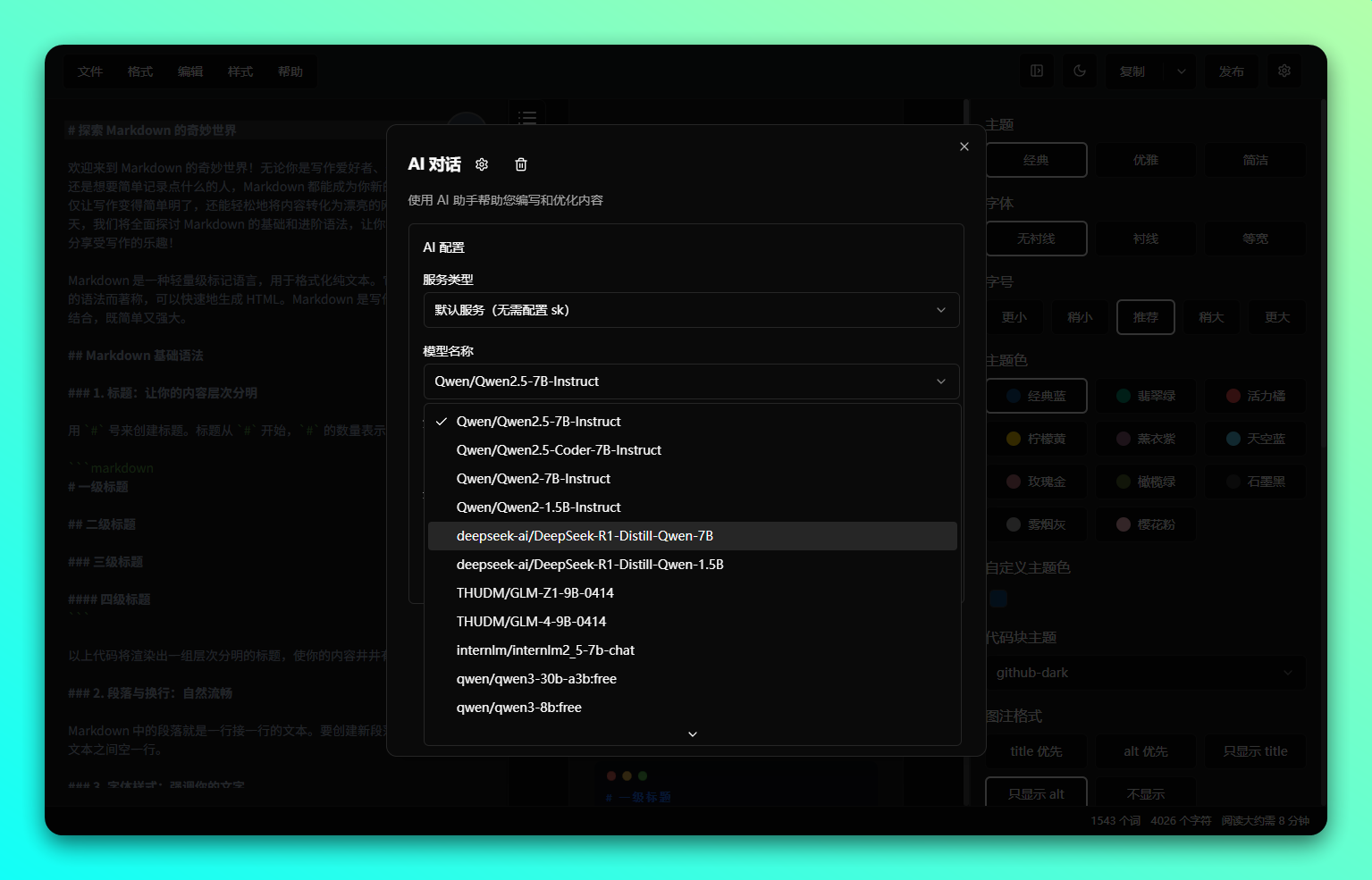Select caption format 只显示 title

click(1256, 751)
